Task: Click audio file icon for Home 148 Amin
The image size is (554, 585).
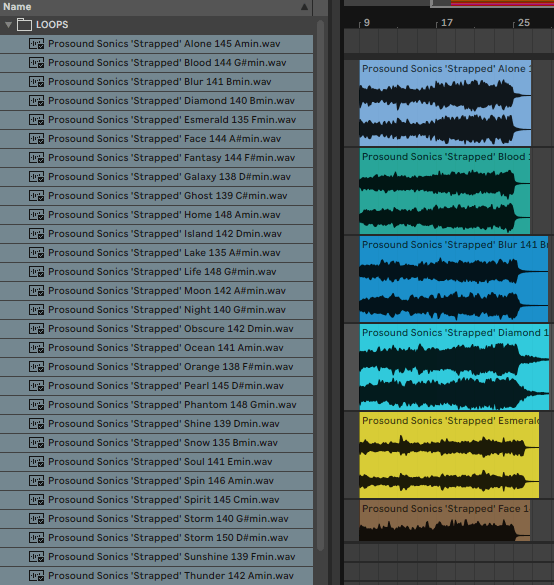Action: (37, 215)
